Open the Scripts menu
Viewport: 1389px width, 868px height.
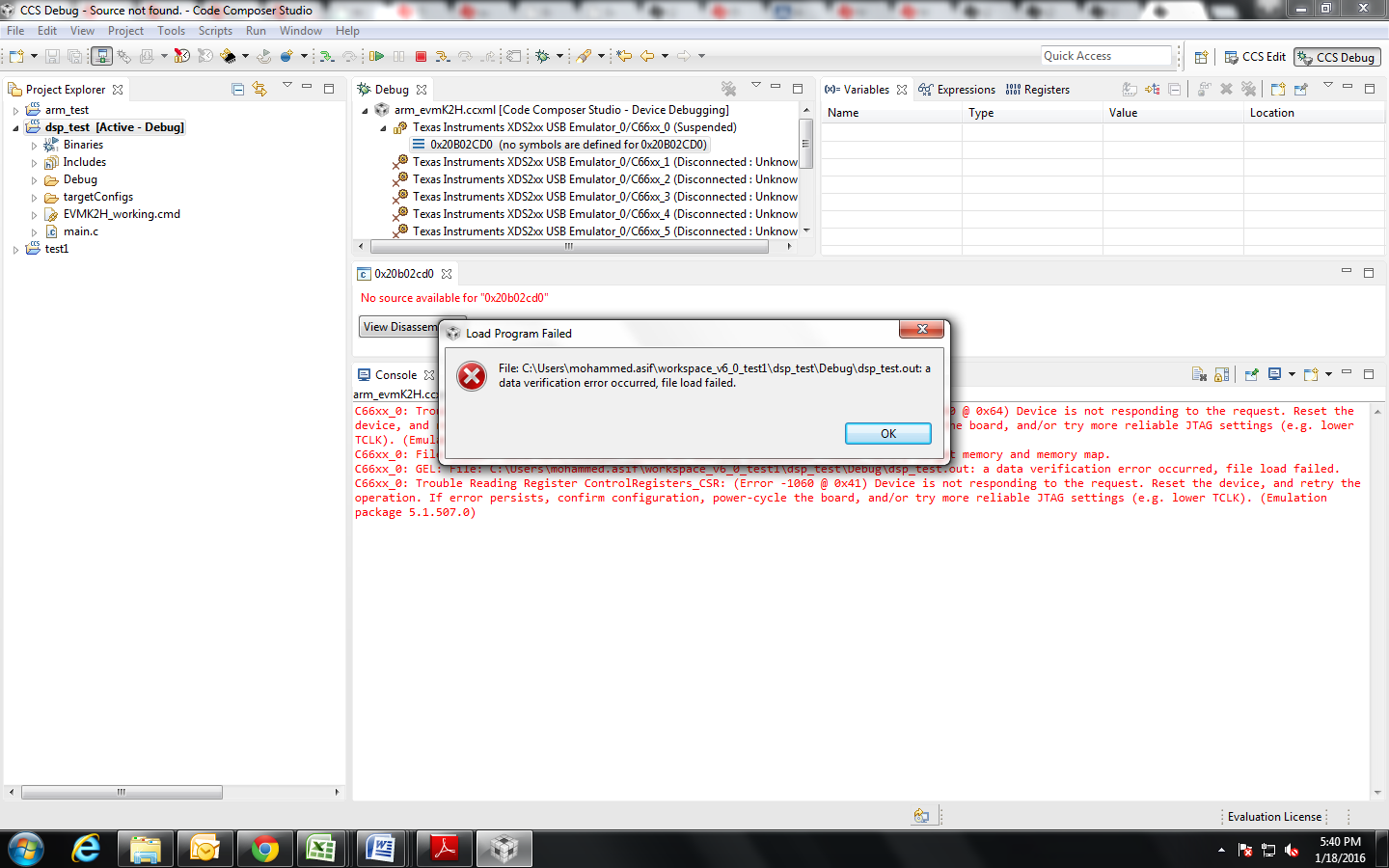click(x=215, y=31)
